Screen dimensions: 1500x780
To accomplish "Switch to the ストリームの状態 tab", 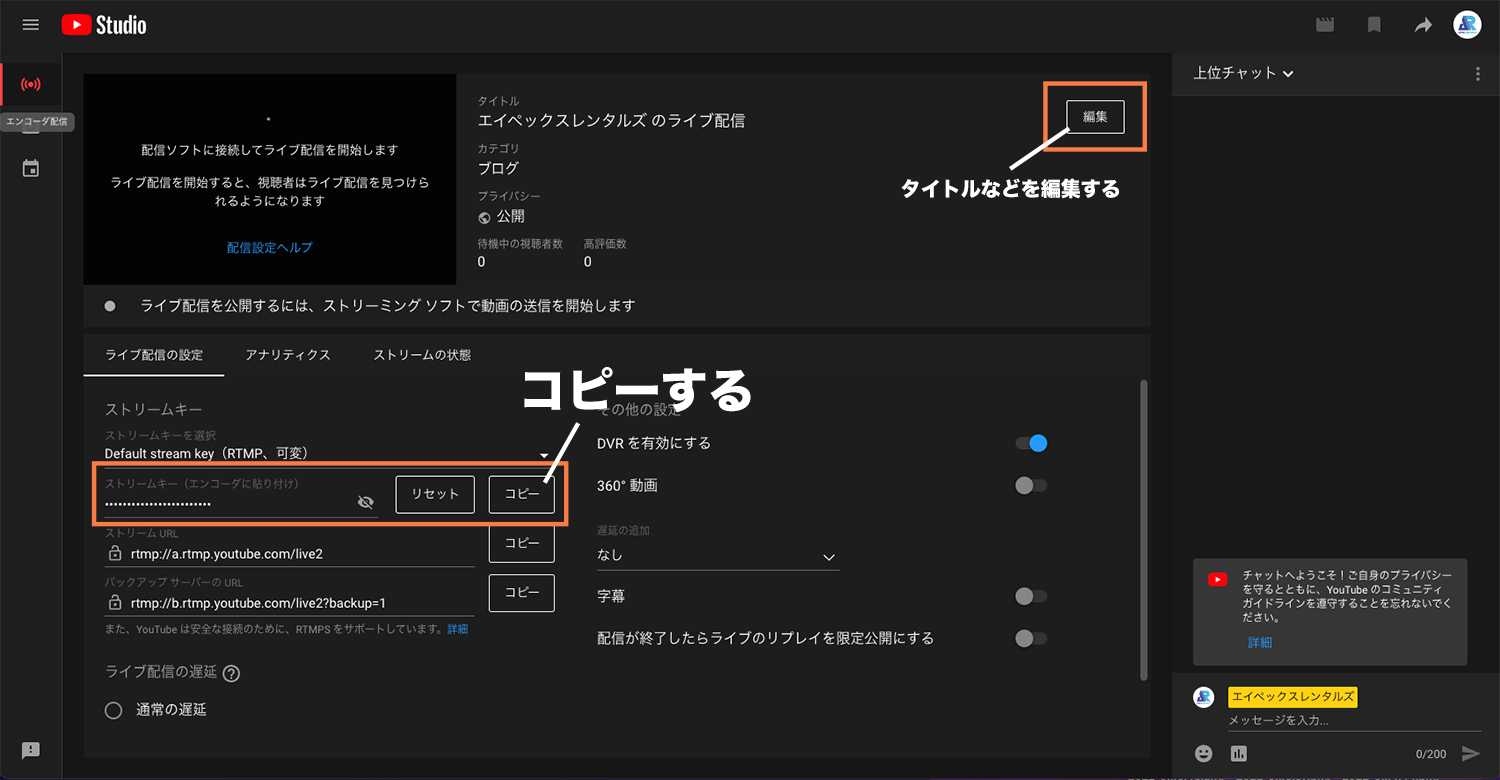I will tap(421, 354).
